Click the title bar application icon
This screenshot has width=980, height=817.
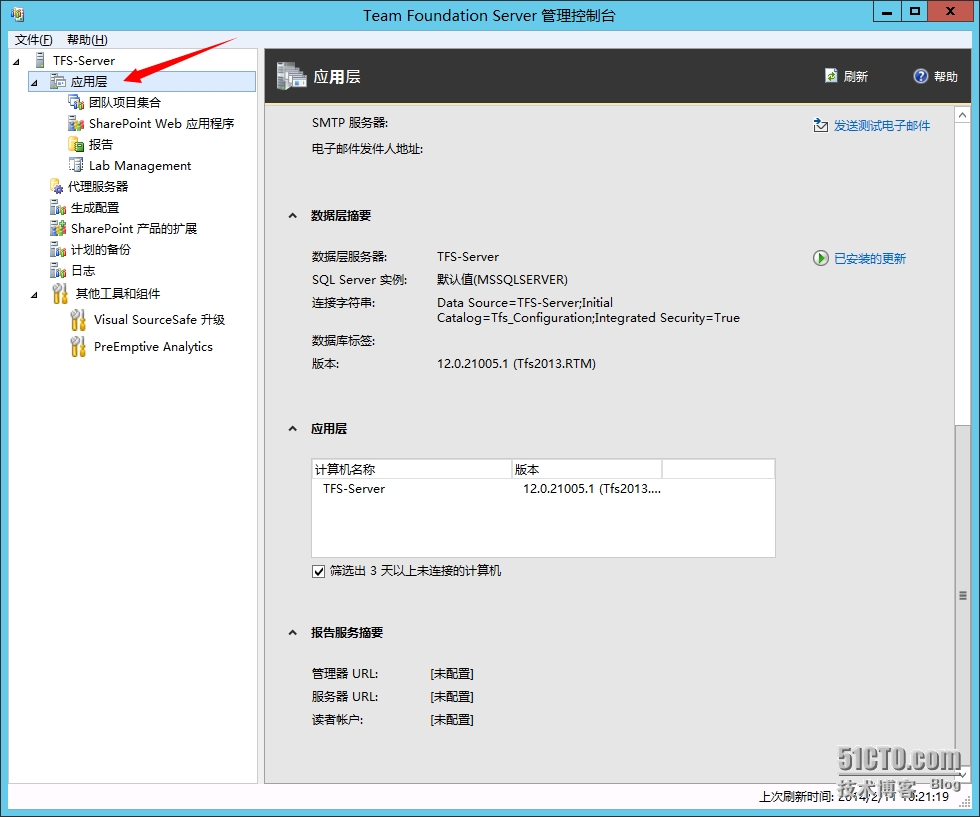point(18,13)
